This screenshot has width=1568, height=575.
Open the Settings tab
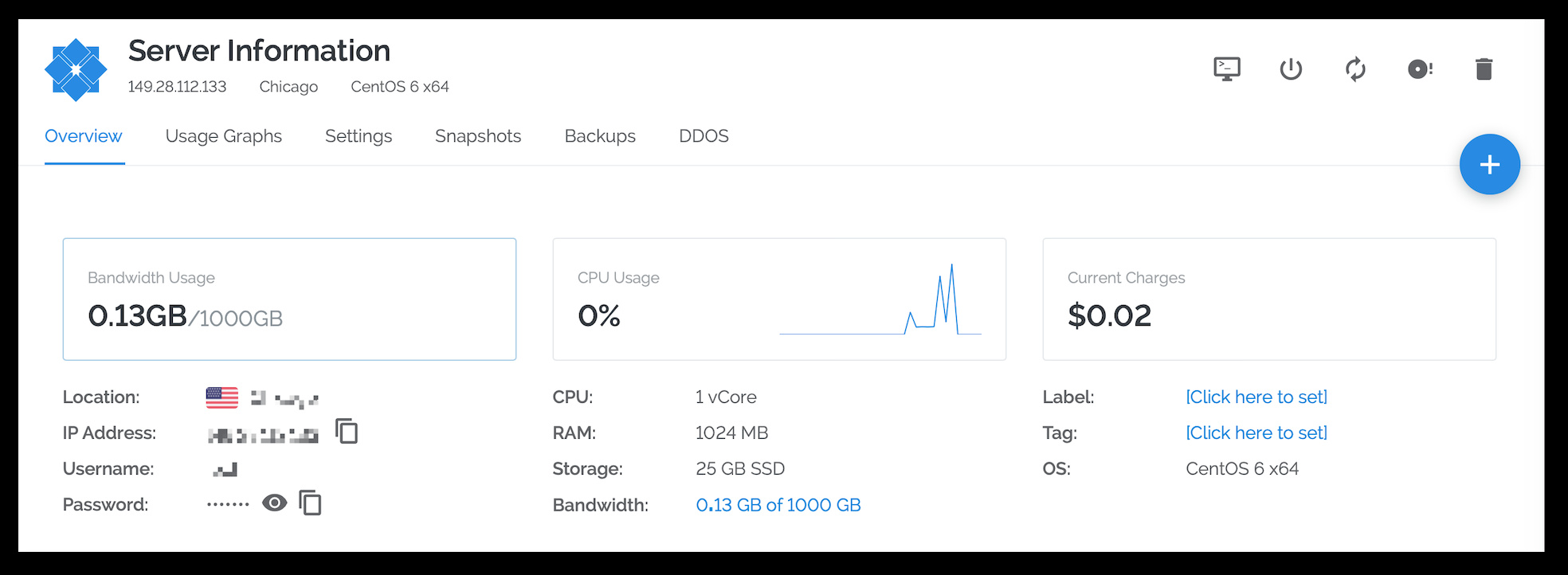pyautogui.click(x=358, y=136)
